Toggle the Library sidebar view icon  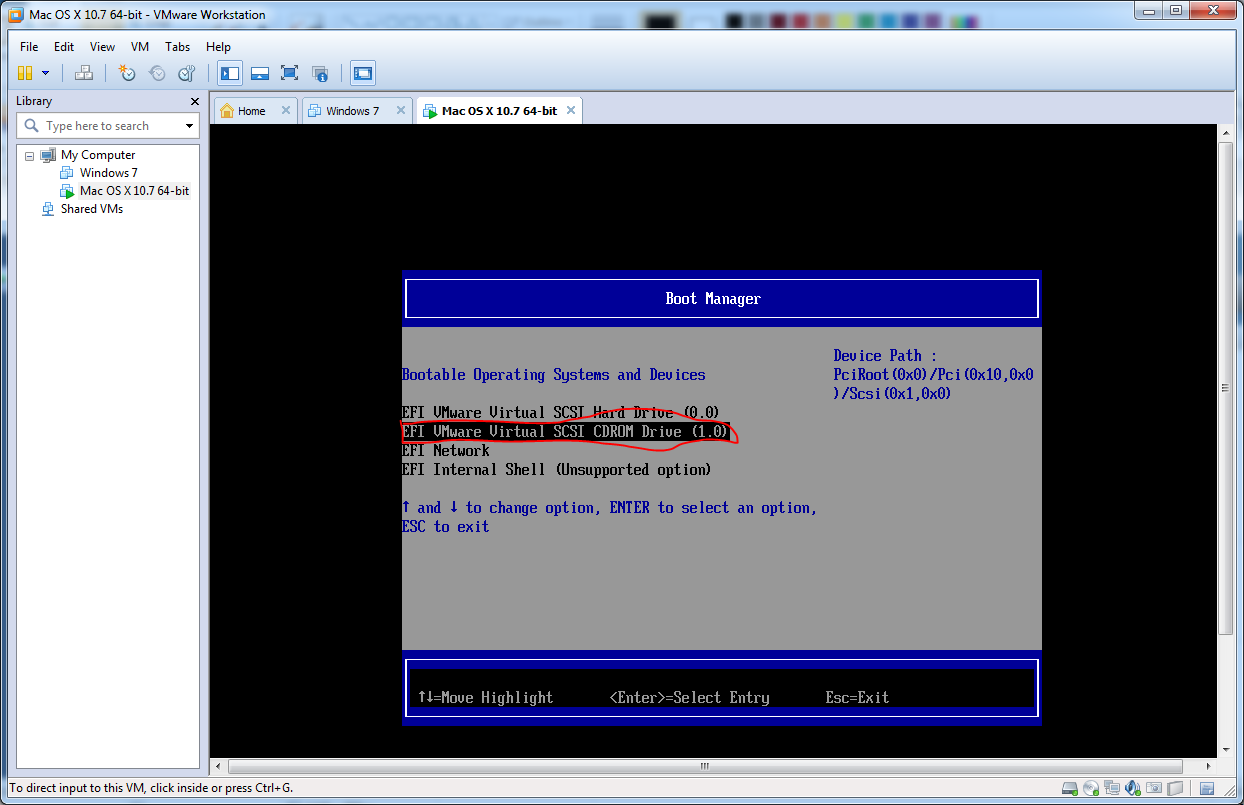click(230, 73)
